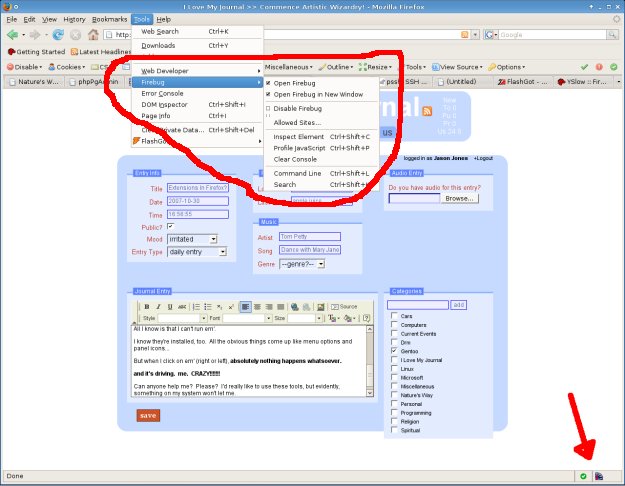Toggle the Public? checkbox
This screenshot has height=486, width=625.
[x=170, y=226]
